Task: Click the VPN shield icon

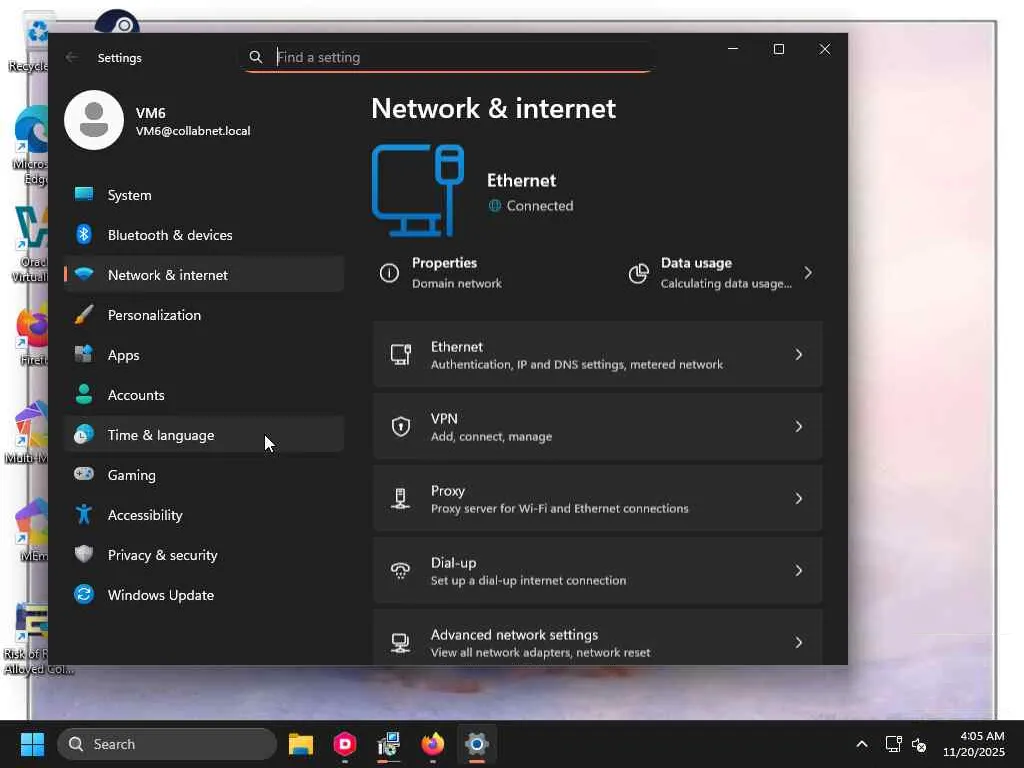Action: pos(400,426)
